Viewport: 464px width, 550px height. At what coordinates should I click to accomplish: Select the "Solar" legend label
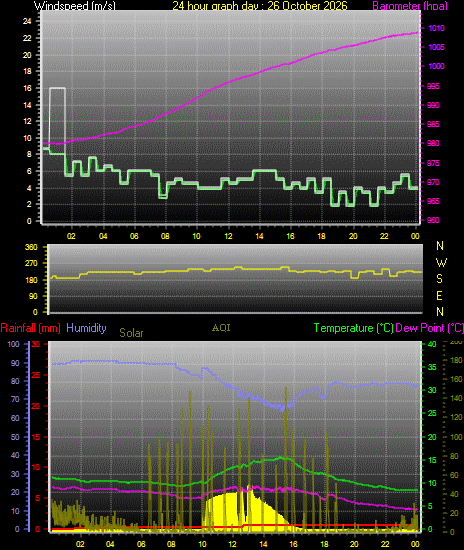[131, 333]
